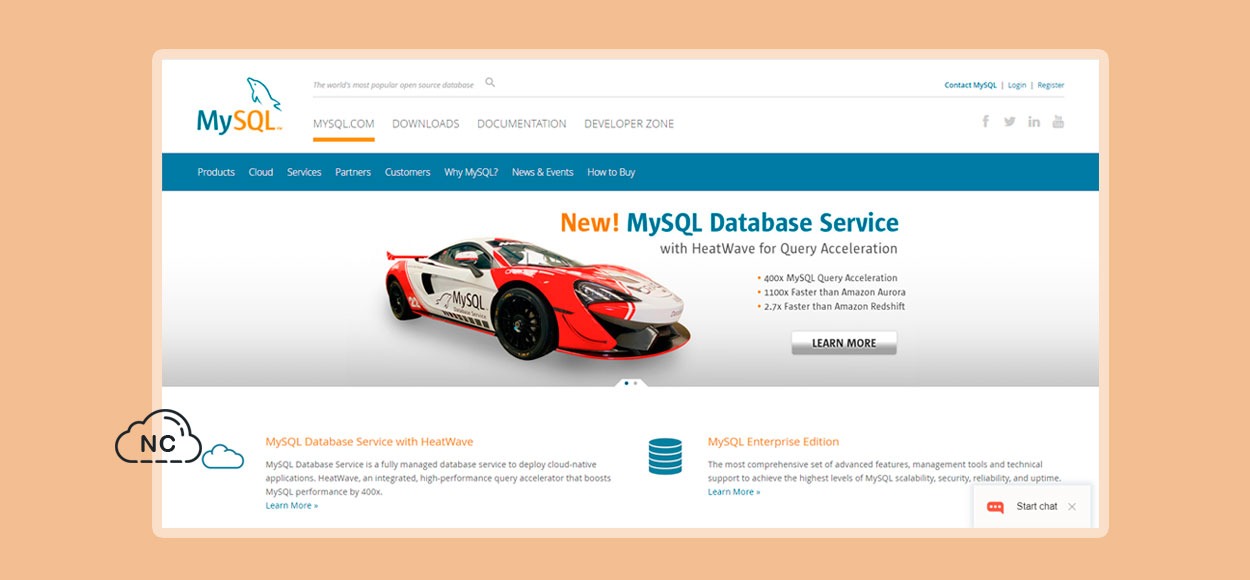
Task: Click "400x MySQL Query Acceleration" bullet
Action: pos(828,278)
